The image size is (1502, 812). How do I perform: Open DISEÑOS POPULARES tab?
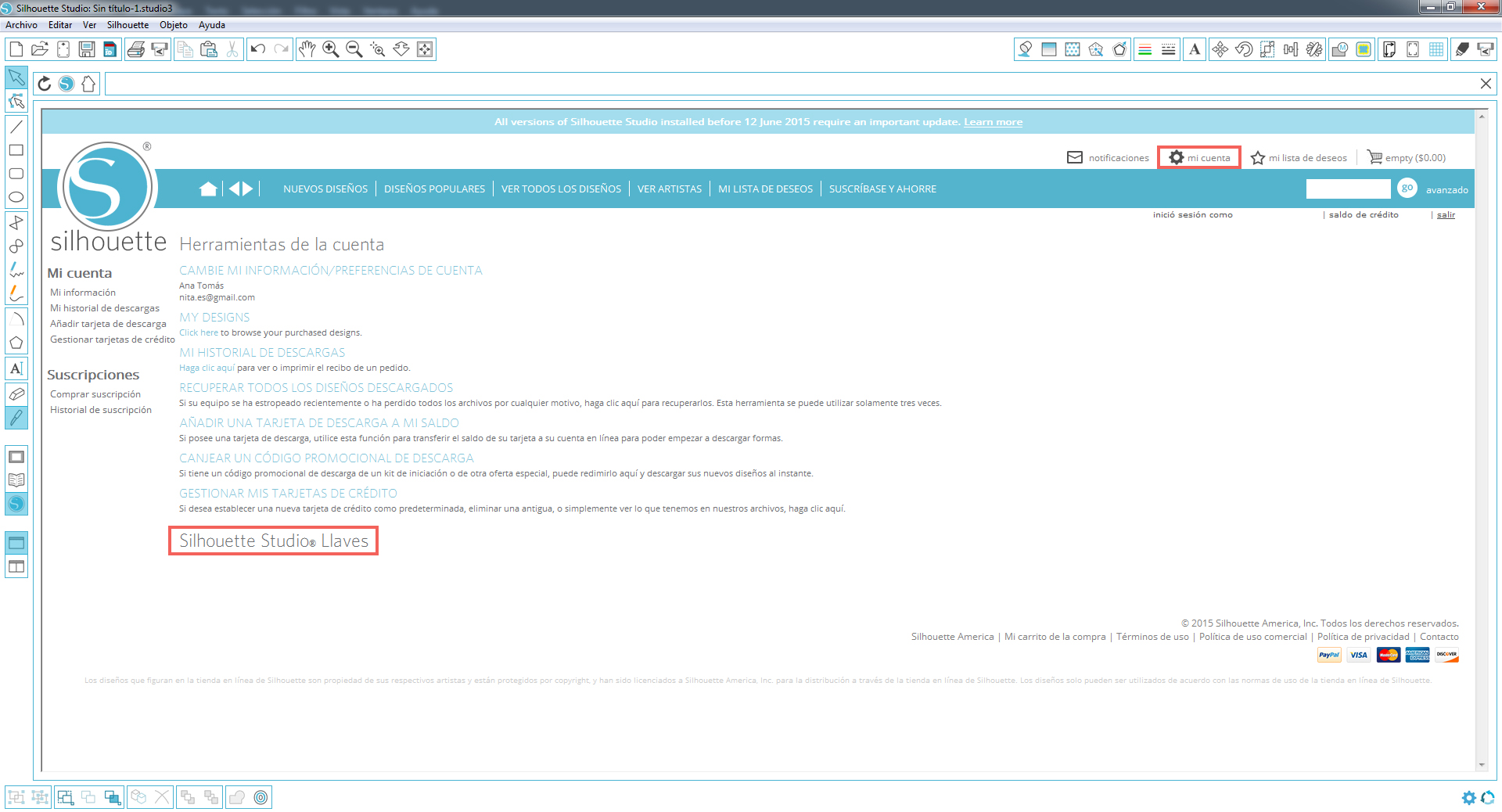coord(434,189)
